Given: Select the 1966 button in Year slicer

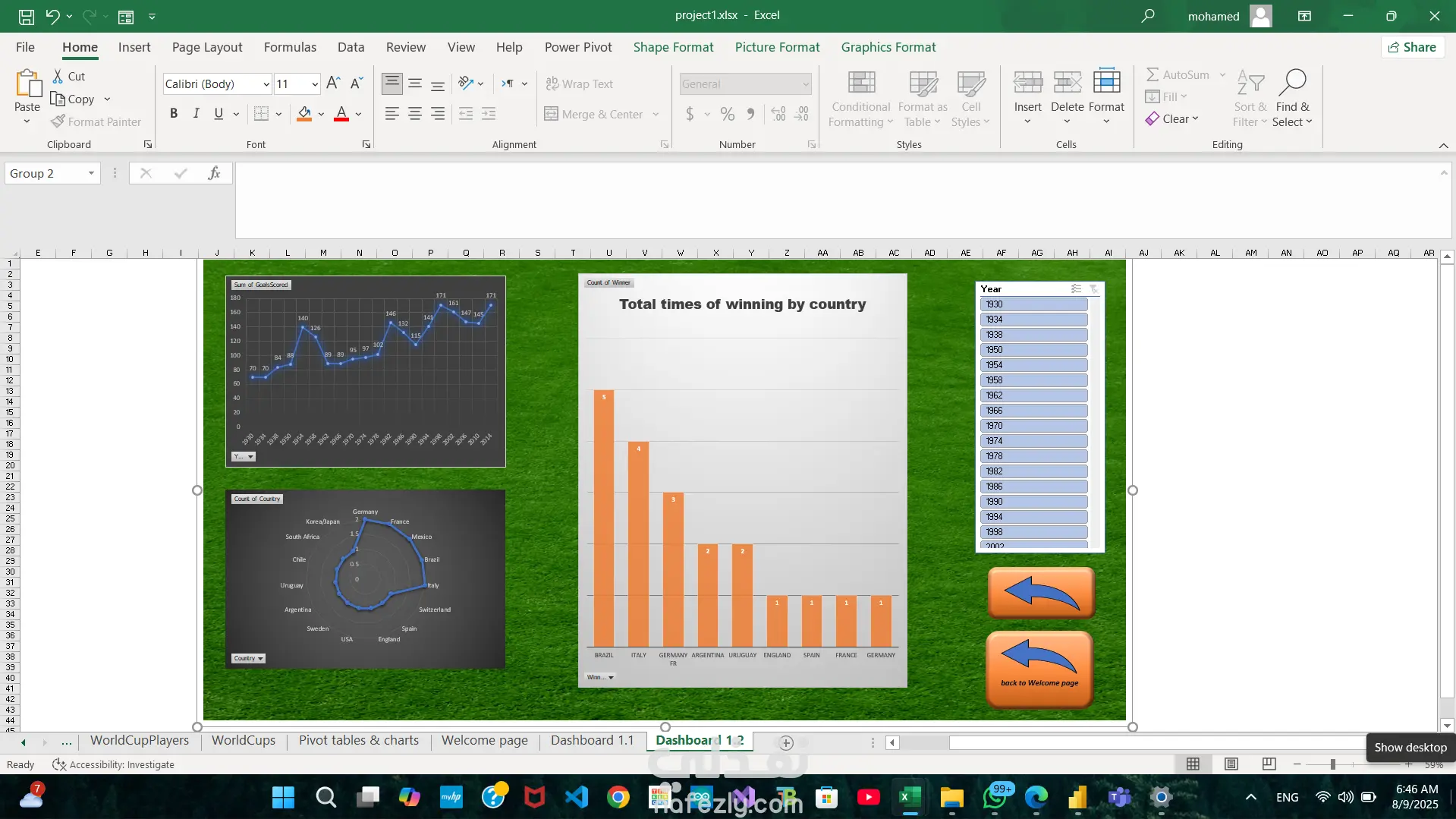Looking at the screenshot, I should point(1033,410).
